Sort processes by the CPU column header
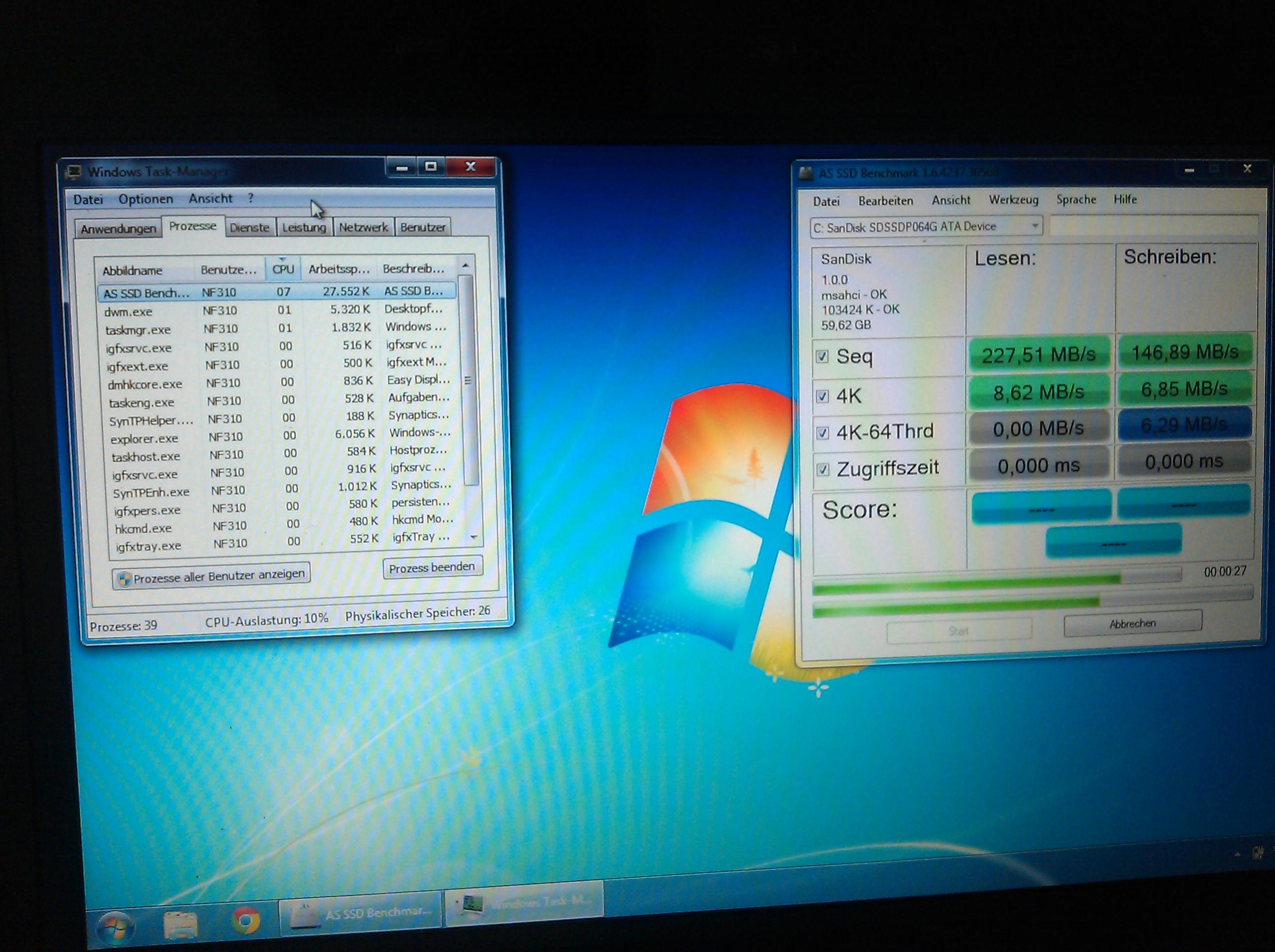Screen dimensions: 1275x952 click(283, 269)
